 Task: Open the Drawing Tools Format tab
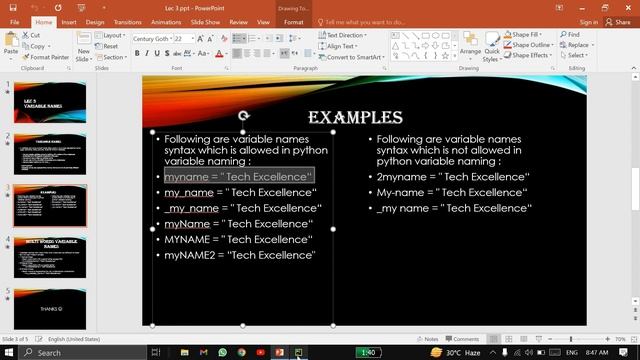point(293,22)
